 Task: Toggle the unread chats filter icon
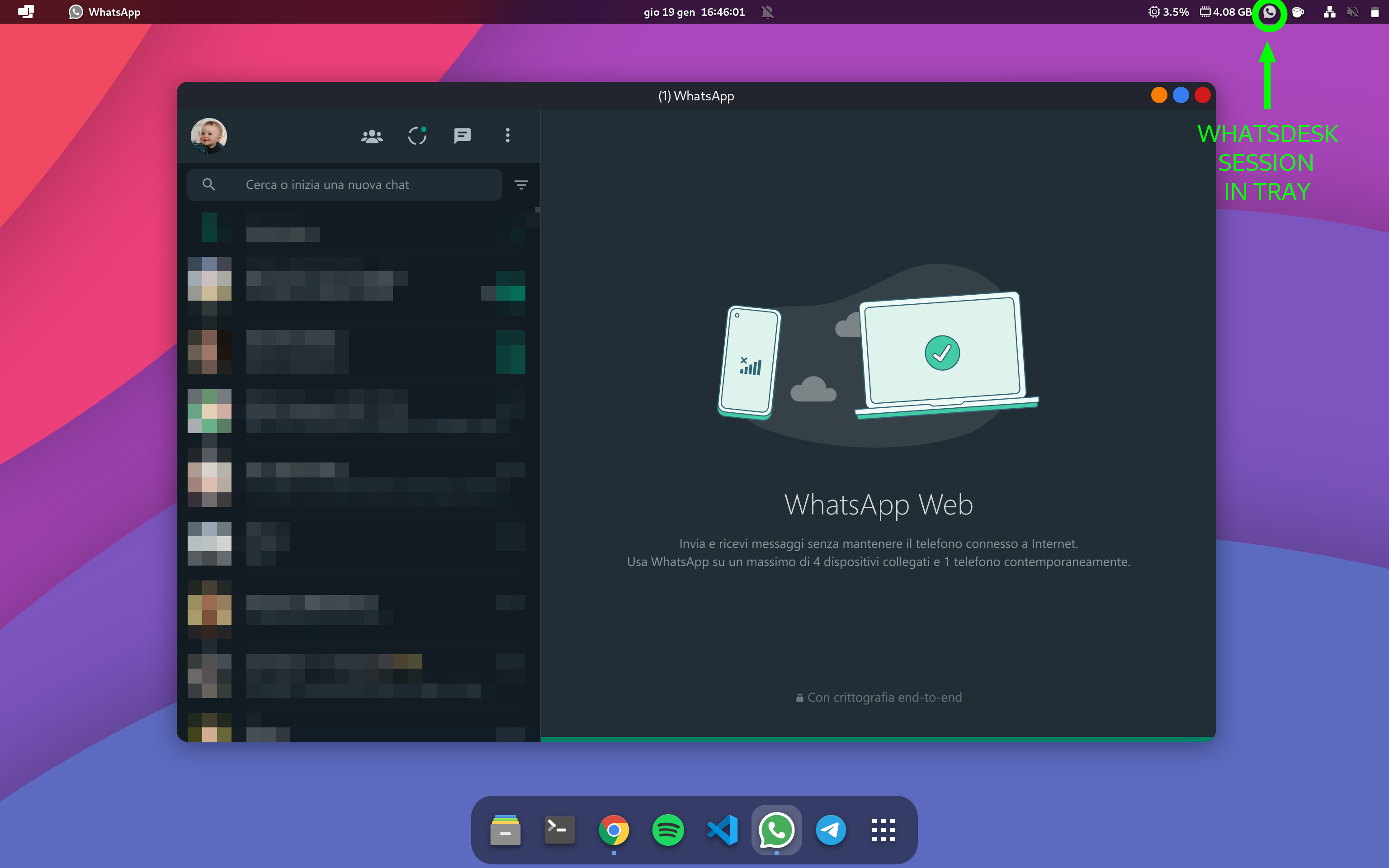click(521, 185)
